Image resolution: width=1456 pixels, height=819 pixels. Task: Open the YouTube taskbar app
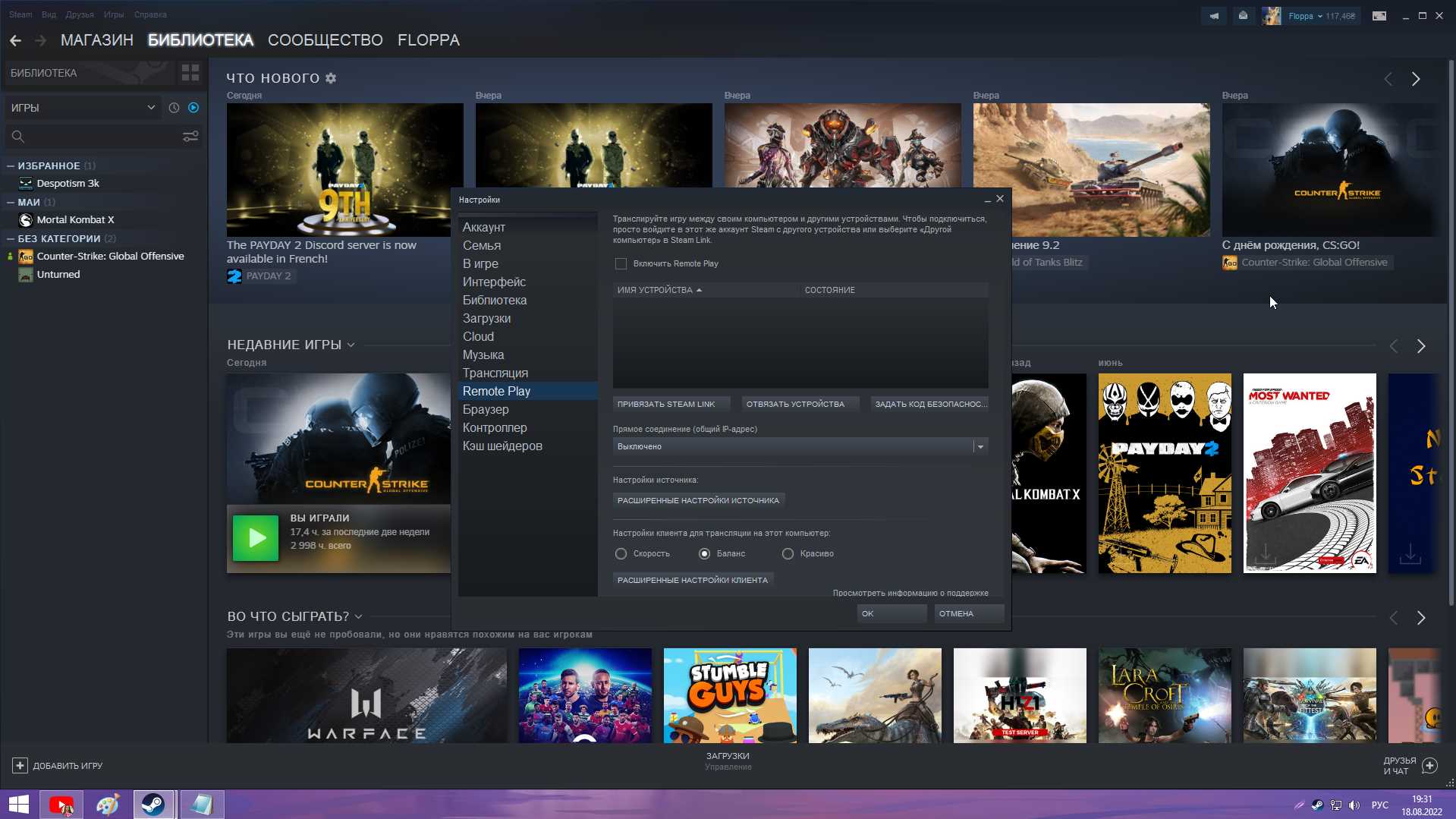(x=61, y=805)
